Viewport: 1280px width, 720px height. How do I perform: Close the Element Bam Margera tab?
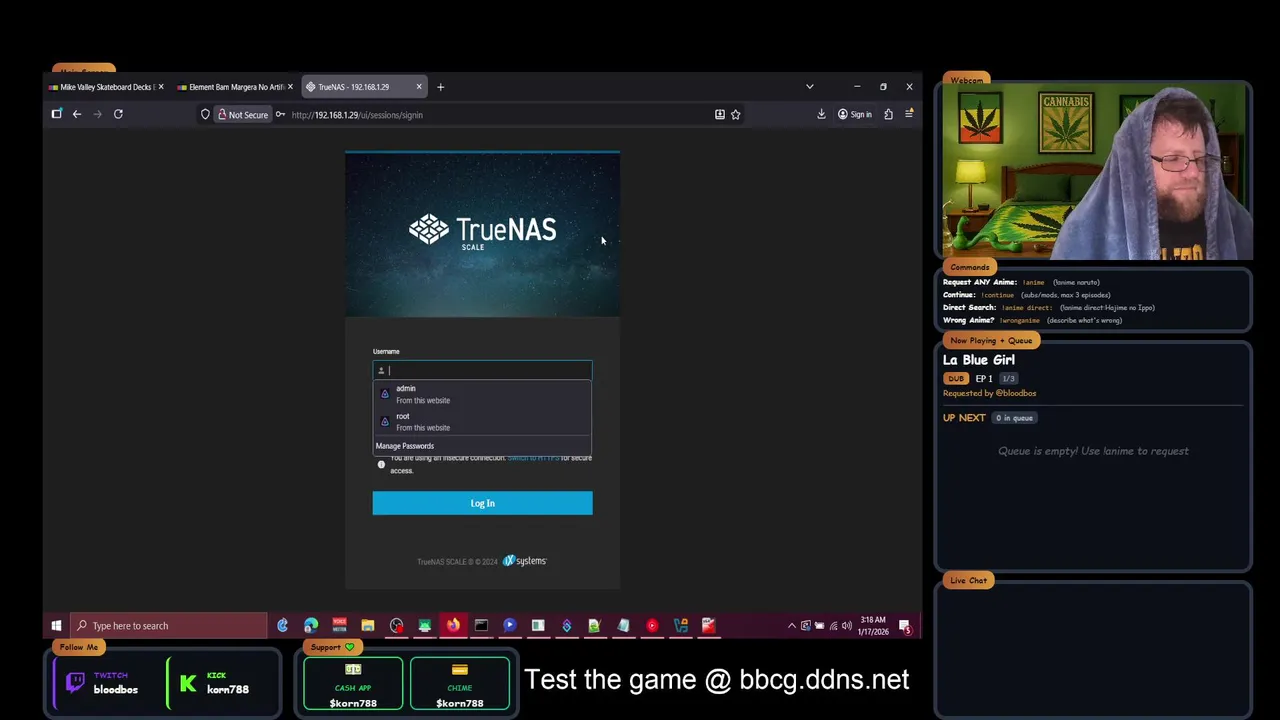[290, 87]
